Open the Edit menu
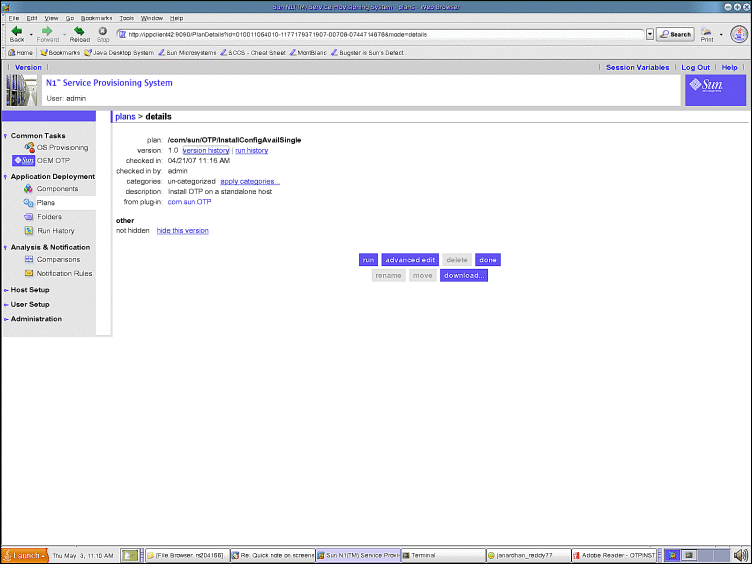The image size is (752, 564). pos(32,18)
